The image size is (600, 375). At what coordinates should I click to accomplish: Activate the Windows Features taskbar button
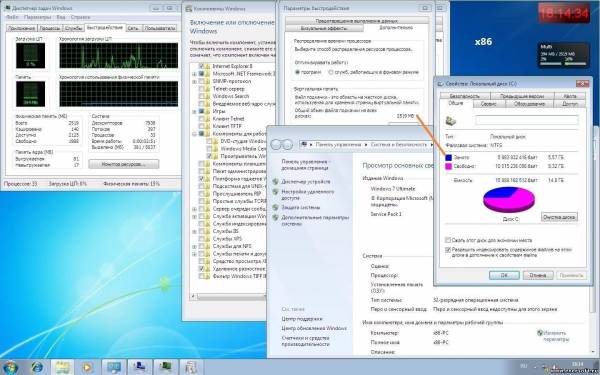pos(190,368)
